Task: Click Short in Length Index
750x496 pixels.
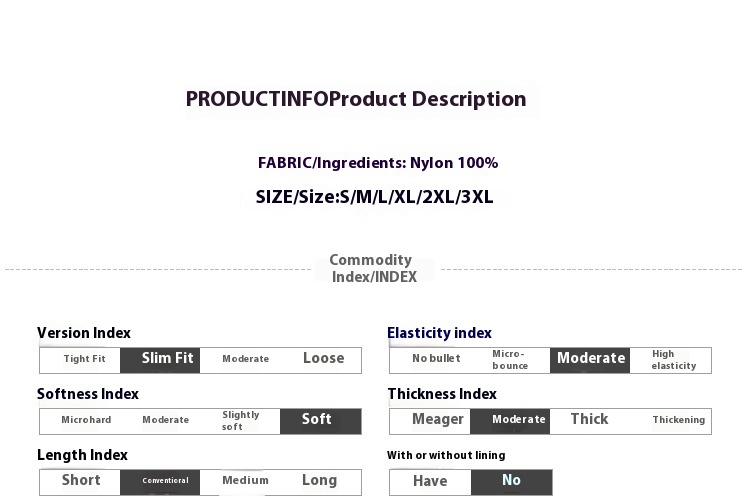Action: pos(81,480)
